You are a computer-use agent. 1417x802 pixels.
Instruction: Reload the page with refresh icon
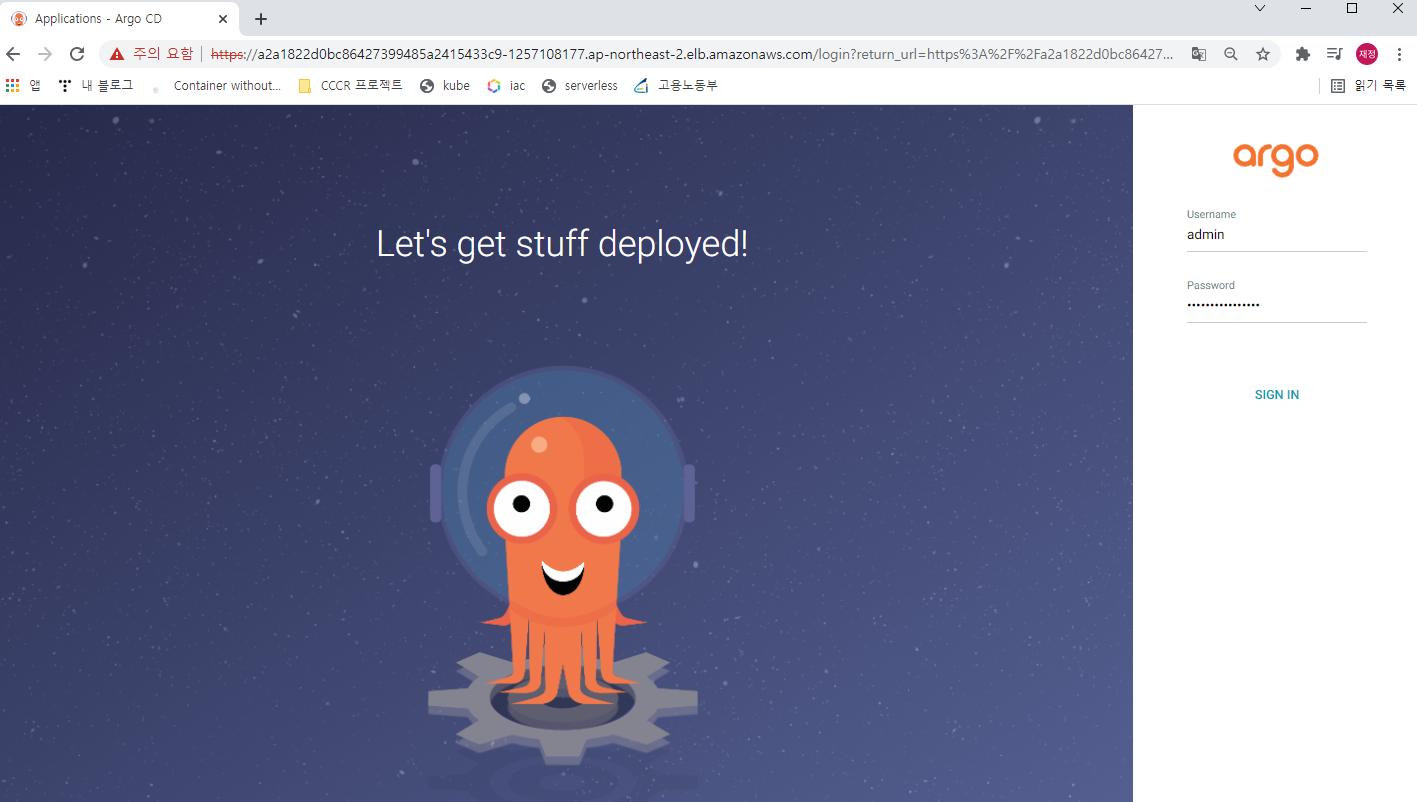[x=77, y=54]
